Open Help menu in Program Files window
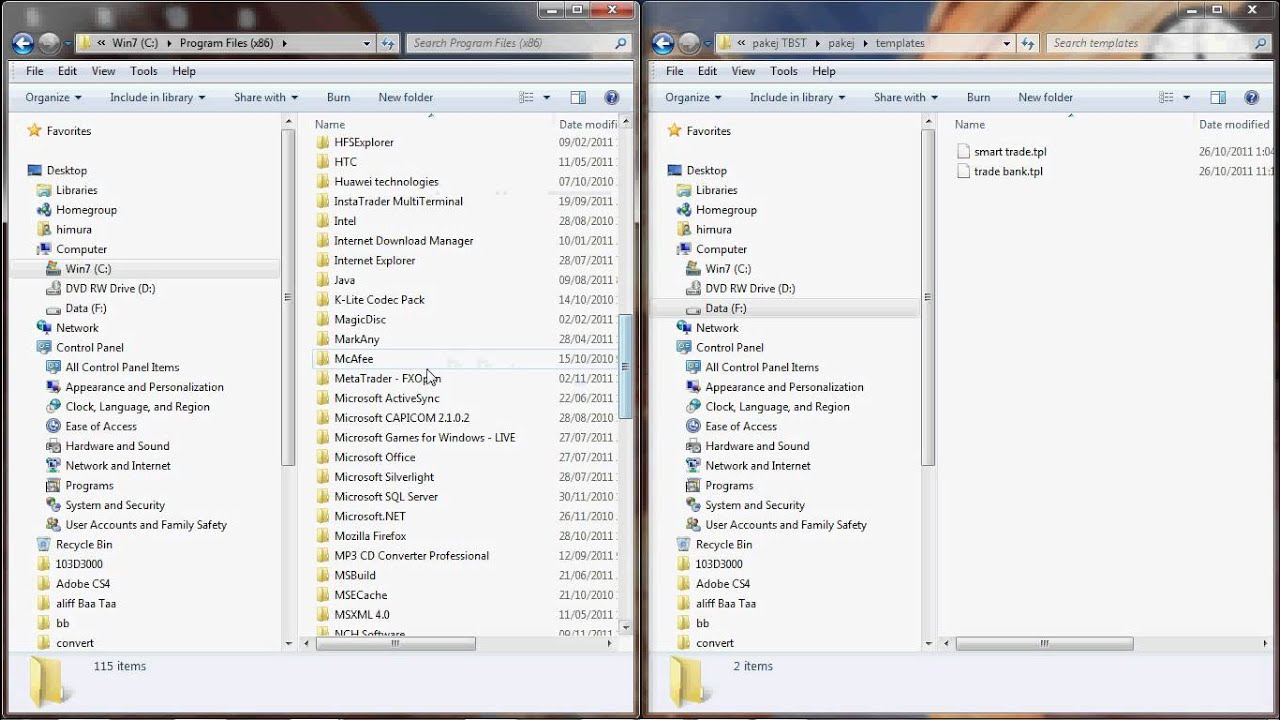The height and width of the screenshot is (720, 1280). click(x=184, y=71)
